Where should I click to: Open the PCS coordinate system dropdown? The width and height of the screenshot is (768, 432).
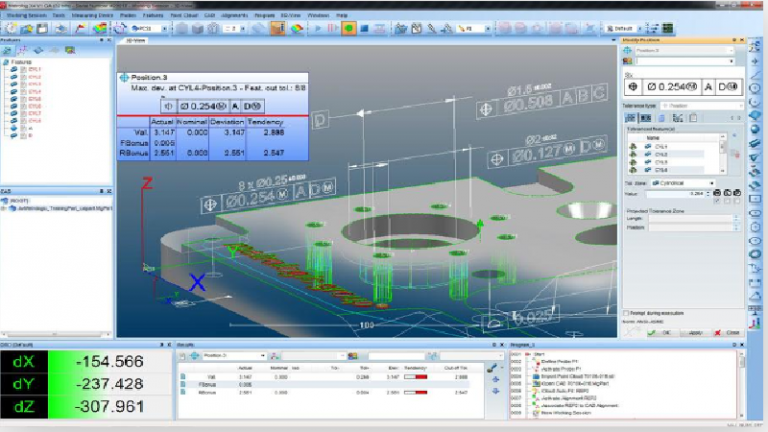(x=164, y=28)
